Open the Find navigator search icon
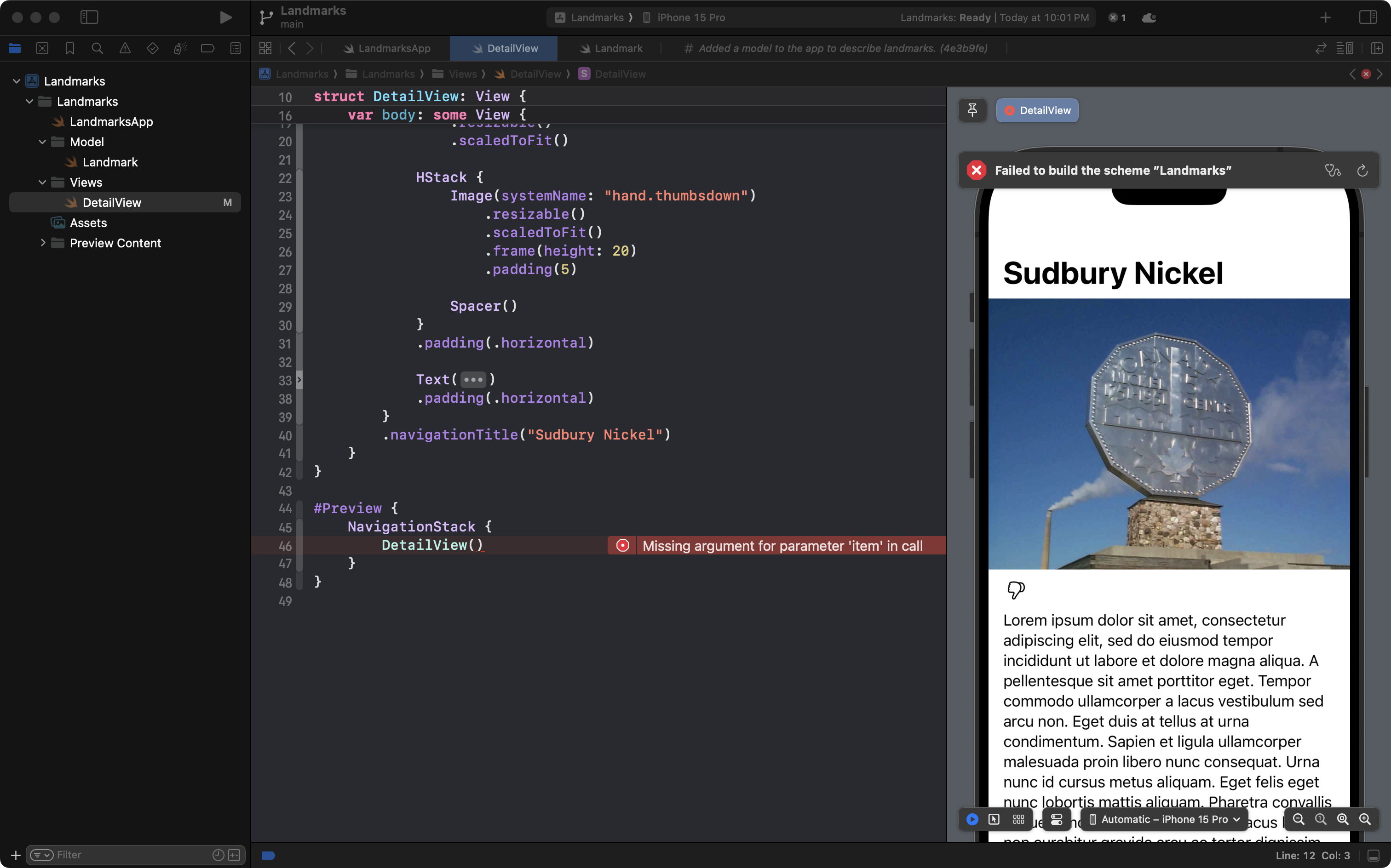The height and width of the screenshot is (868, 1391). tap(97, 48)
